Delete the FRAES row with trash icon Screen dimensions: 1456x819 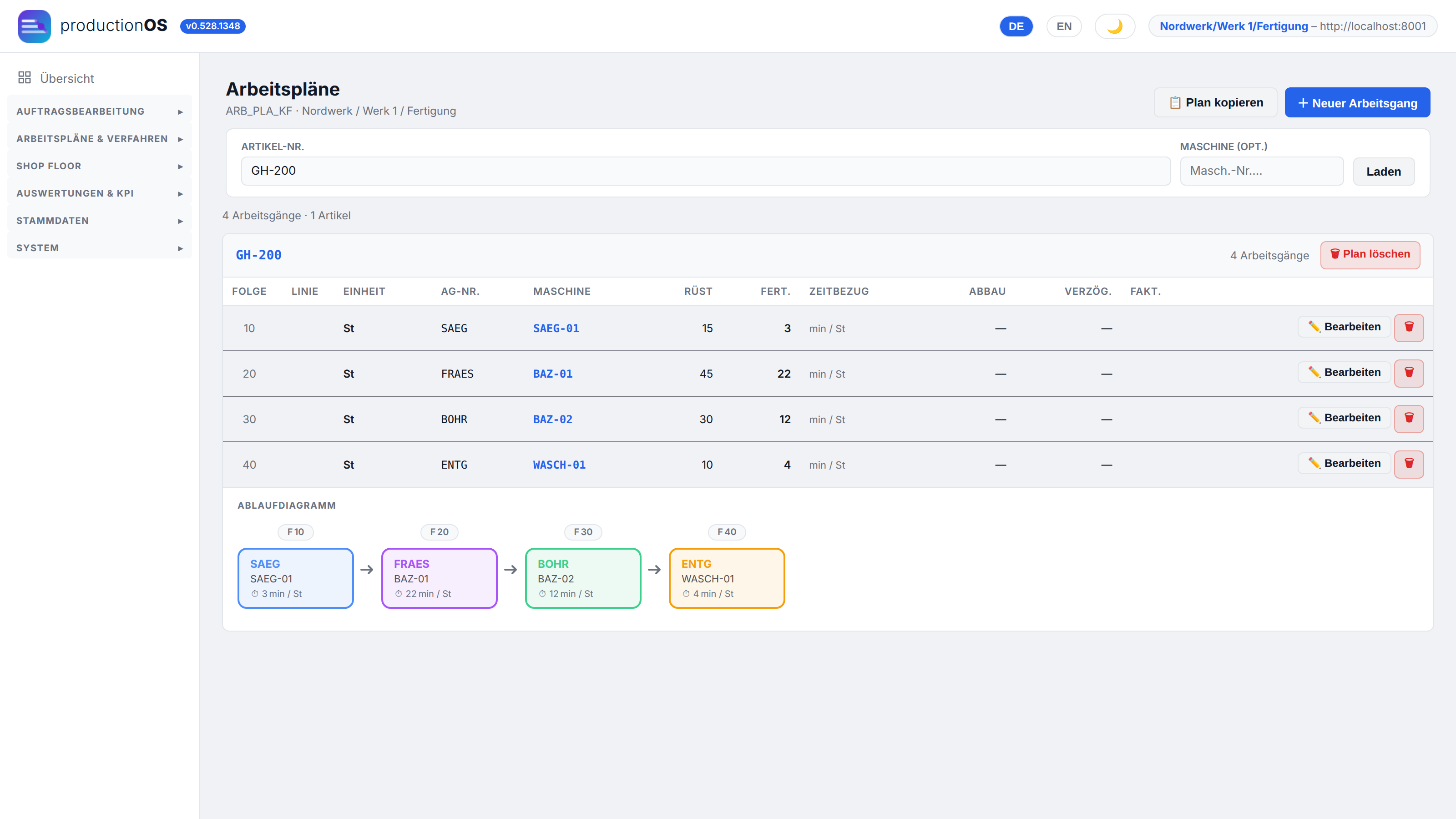pyautogui.click(x=1409, y=373)
